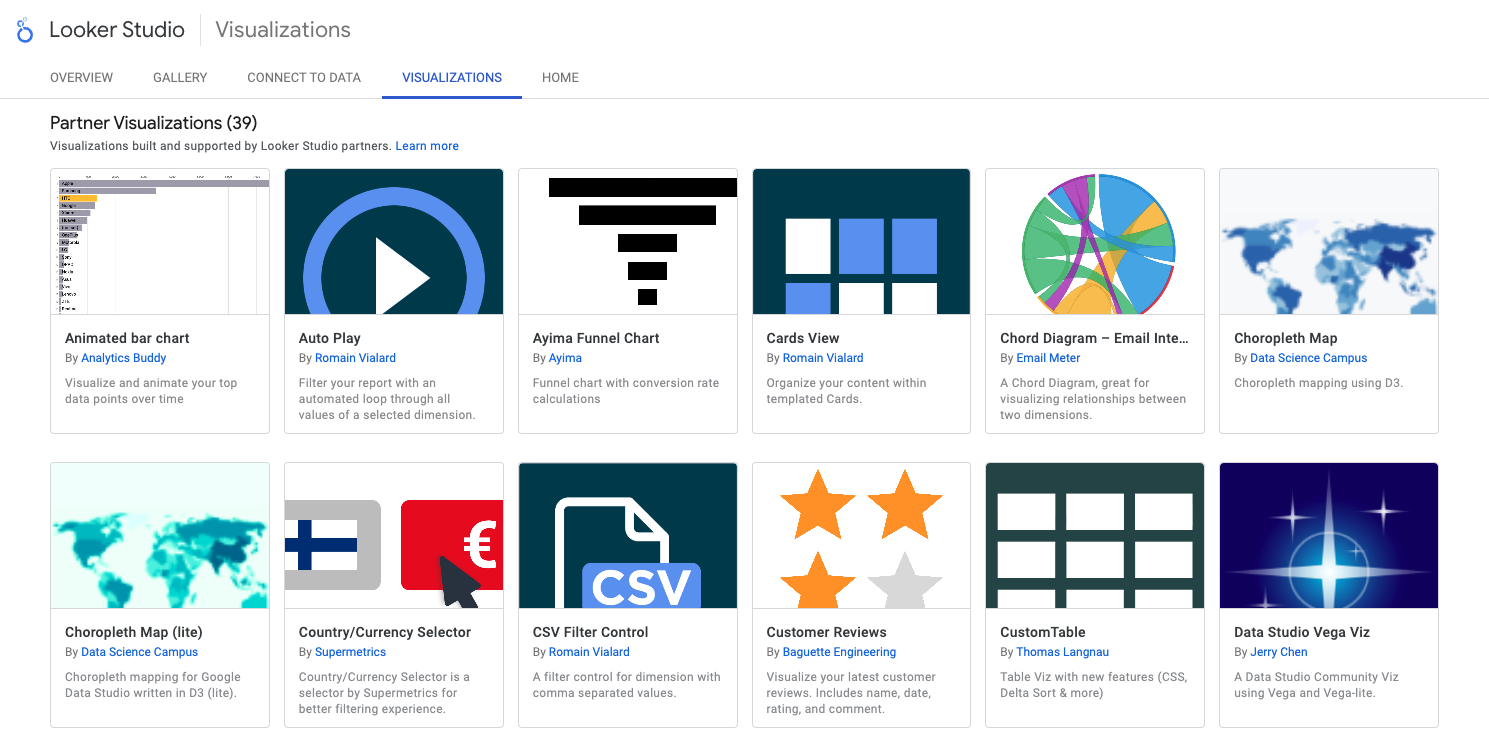Open the Data Science Campus link
The height and width of the screenshot is (749, 1489).
[1308, 357]
